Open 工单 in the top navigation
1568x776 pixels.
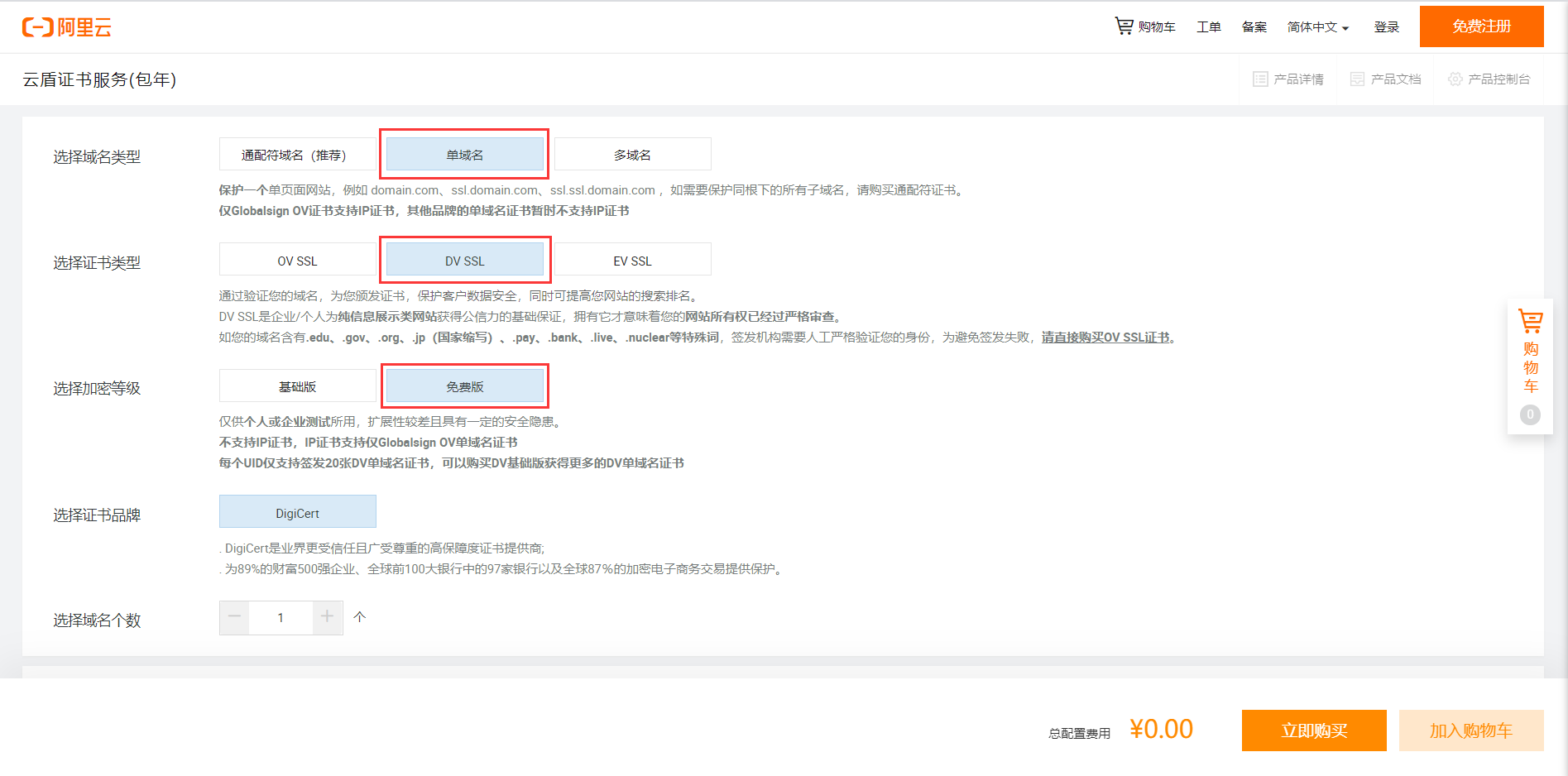coord(1209,27)
